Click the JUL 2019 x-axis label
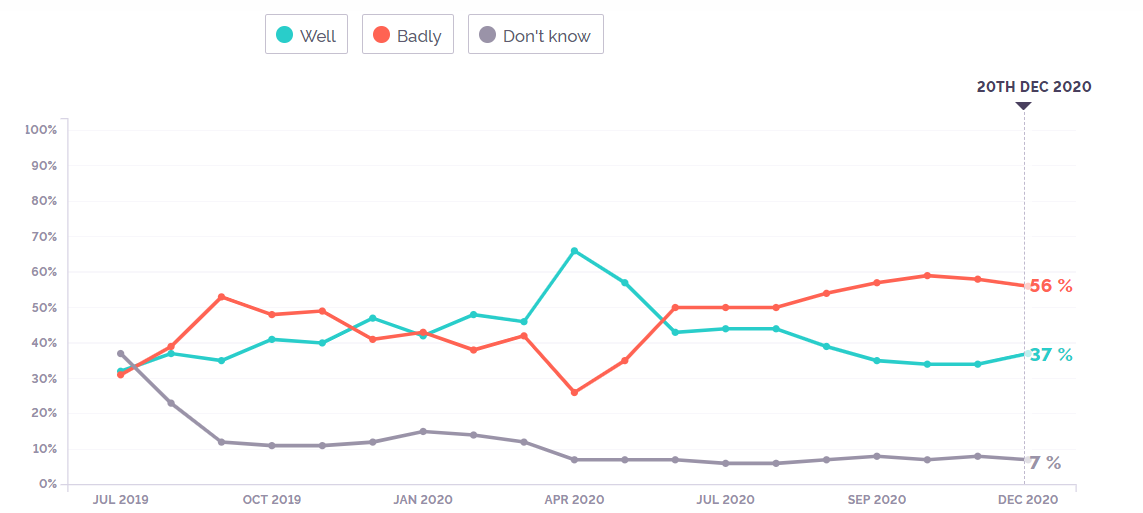Image resolution: width=1143 pixels, height=513 pixels. (120, 499)
